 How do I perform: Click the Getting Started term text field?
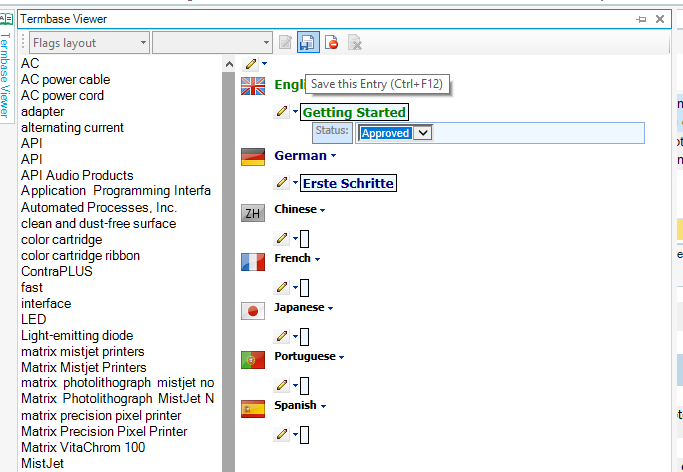354,112
